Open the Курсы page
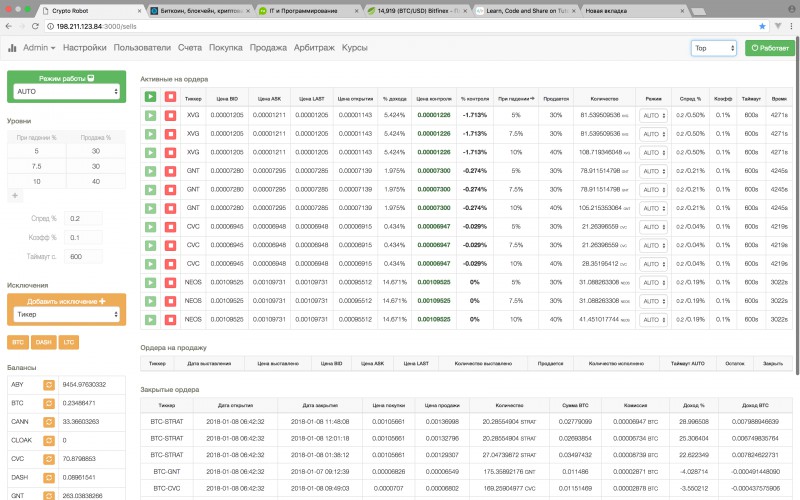 click(x=355, y=47)
